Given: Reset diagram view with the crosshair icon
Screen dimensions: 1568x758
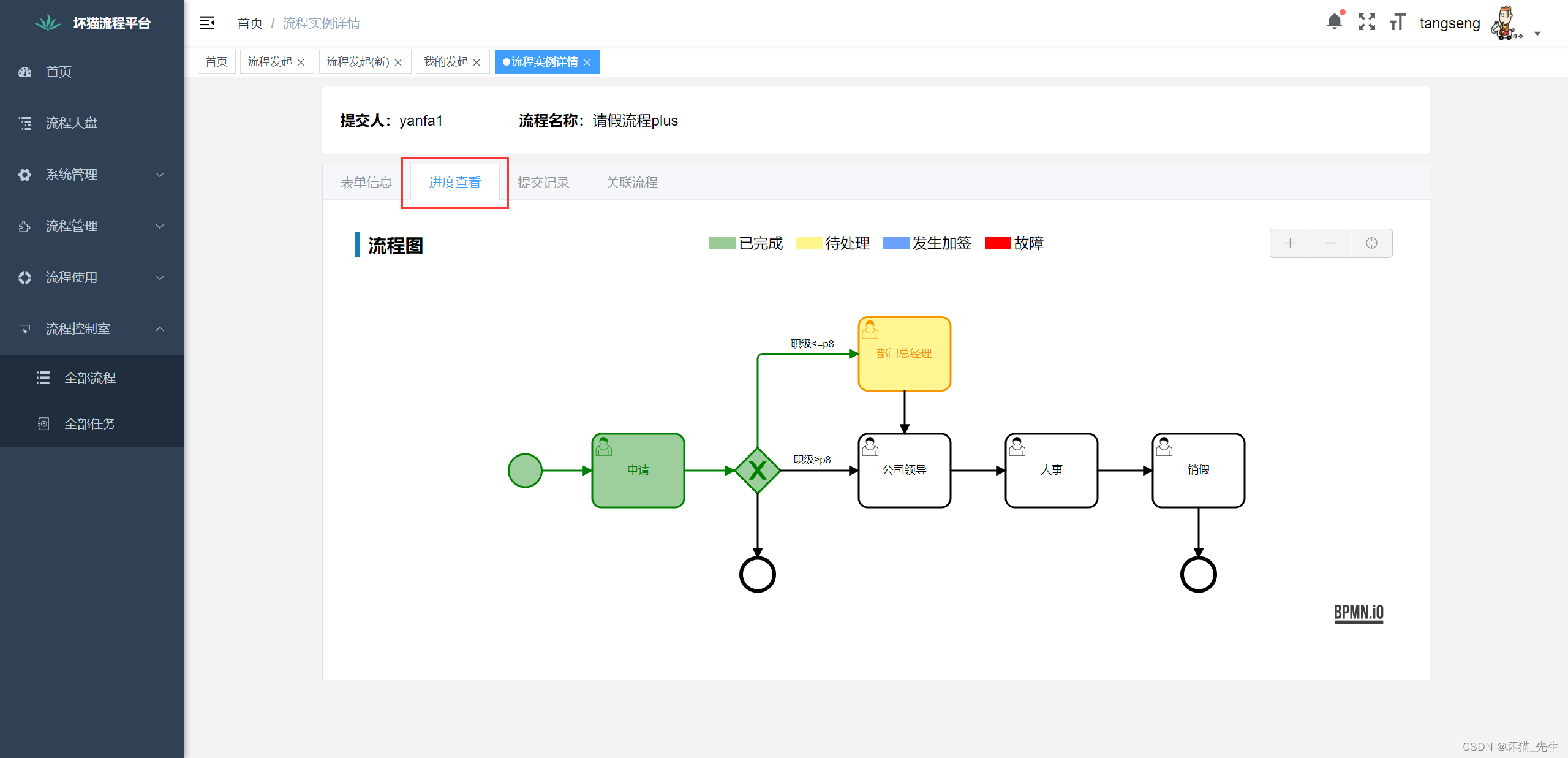Looking at the screenshot, I should click(x=1371, y=243).
